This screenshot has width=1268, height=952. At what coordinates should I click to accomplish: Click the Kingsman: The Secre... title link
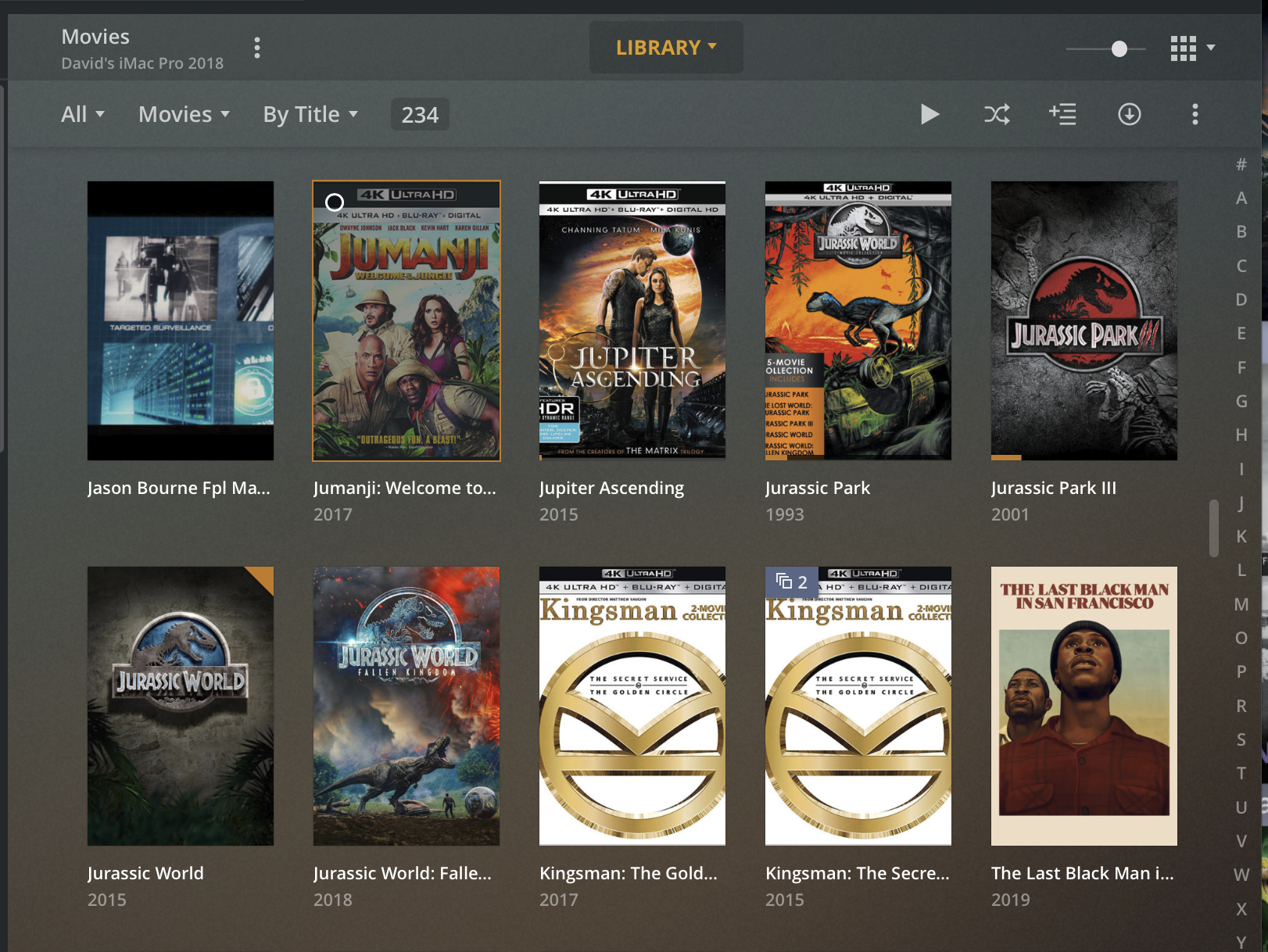tap(858, 873)
